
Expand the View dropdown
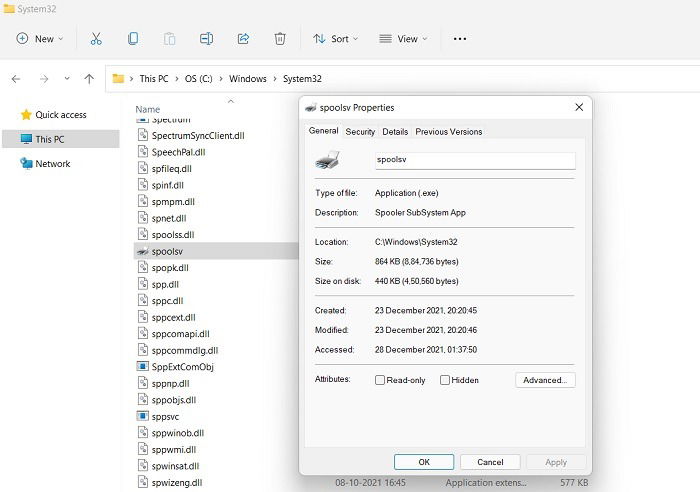[404, 39]
